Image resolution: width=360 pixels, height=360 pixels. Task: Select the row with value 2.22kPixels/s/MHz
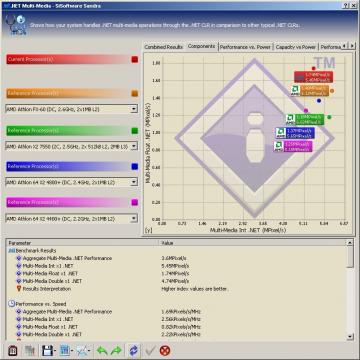[x=176, y=334]
